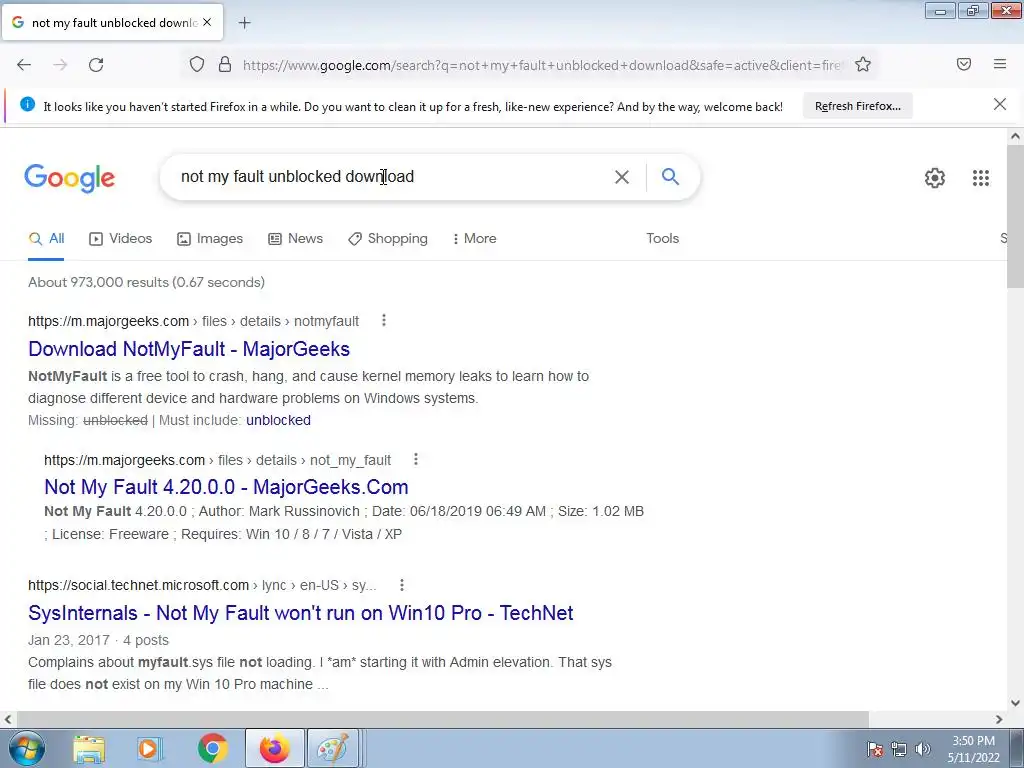
Task: Click the Firefox taskbar icon
Action: coord(274,748)
